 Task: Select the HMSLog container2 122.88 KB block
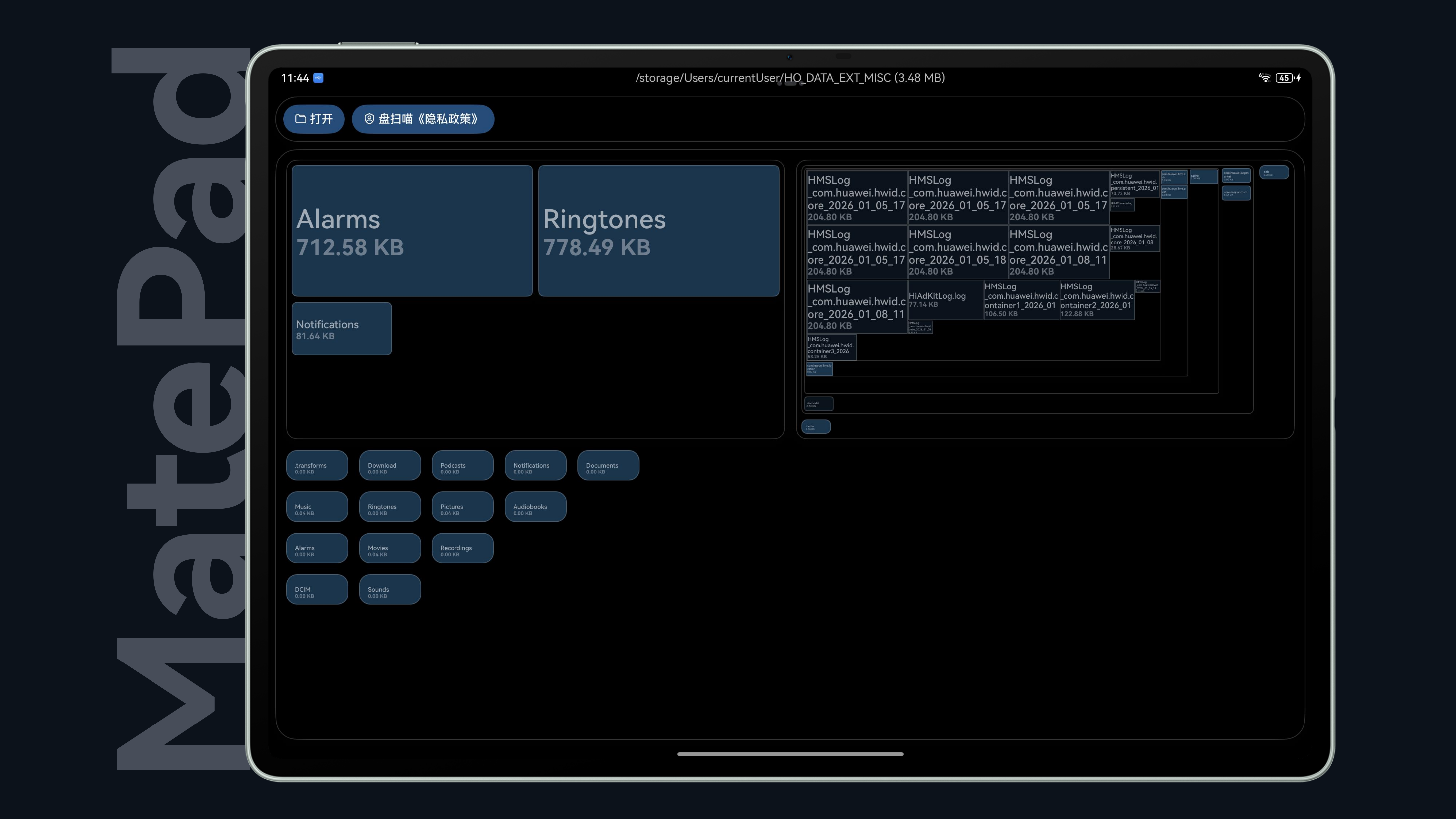pos(1097,299)
